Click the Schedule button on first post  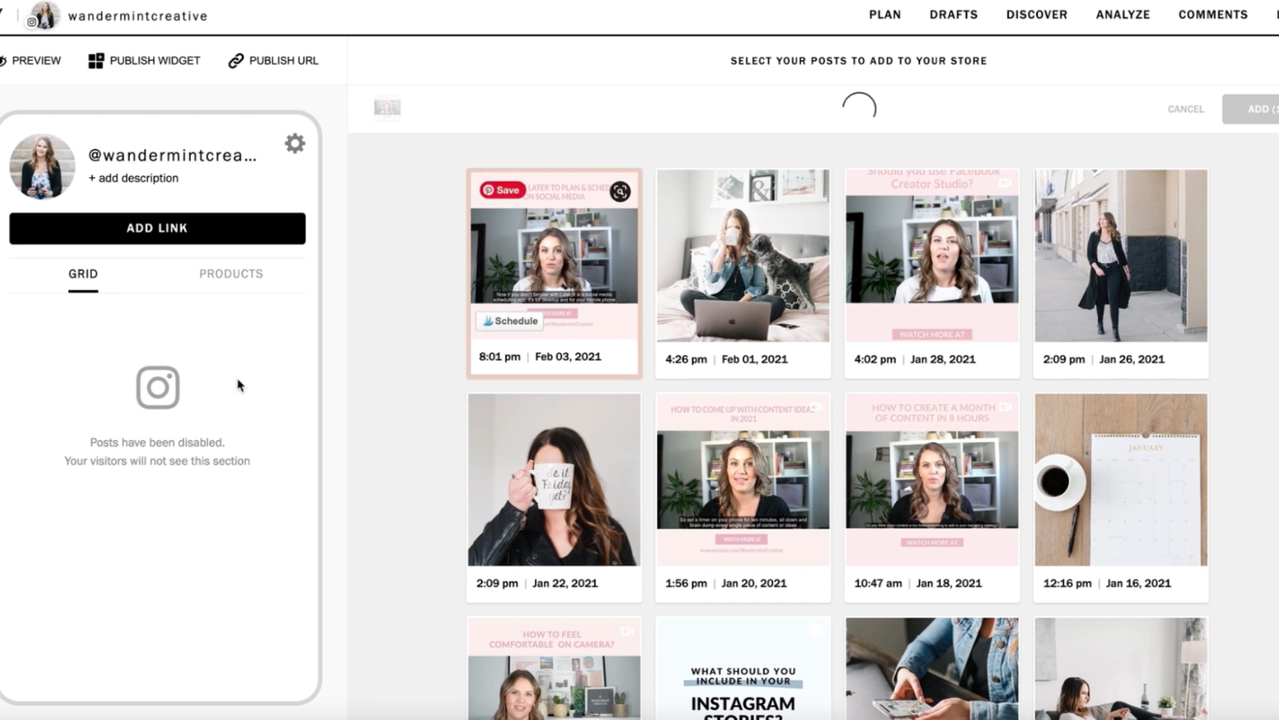click(x=510, y=321)
